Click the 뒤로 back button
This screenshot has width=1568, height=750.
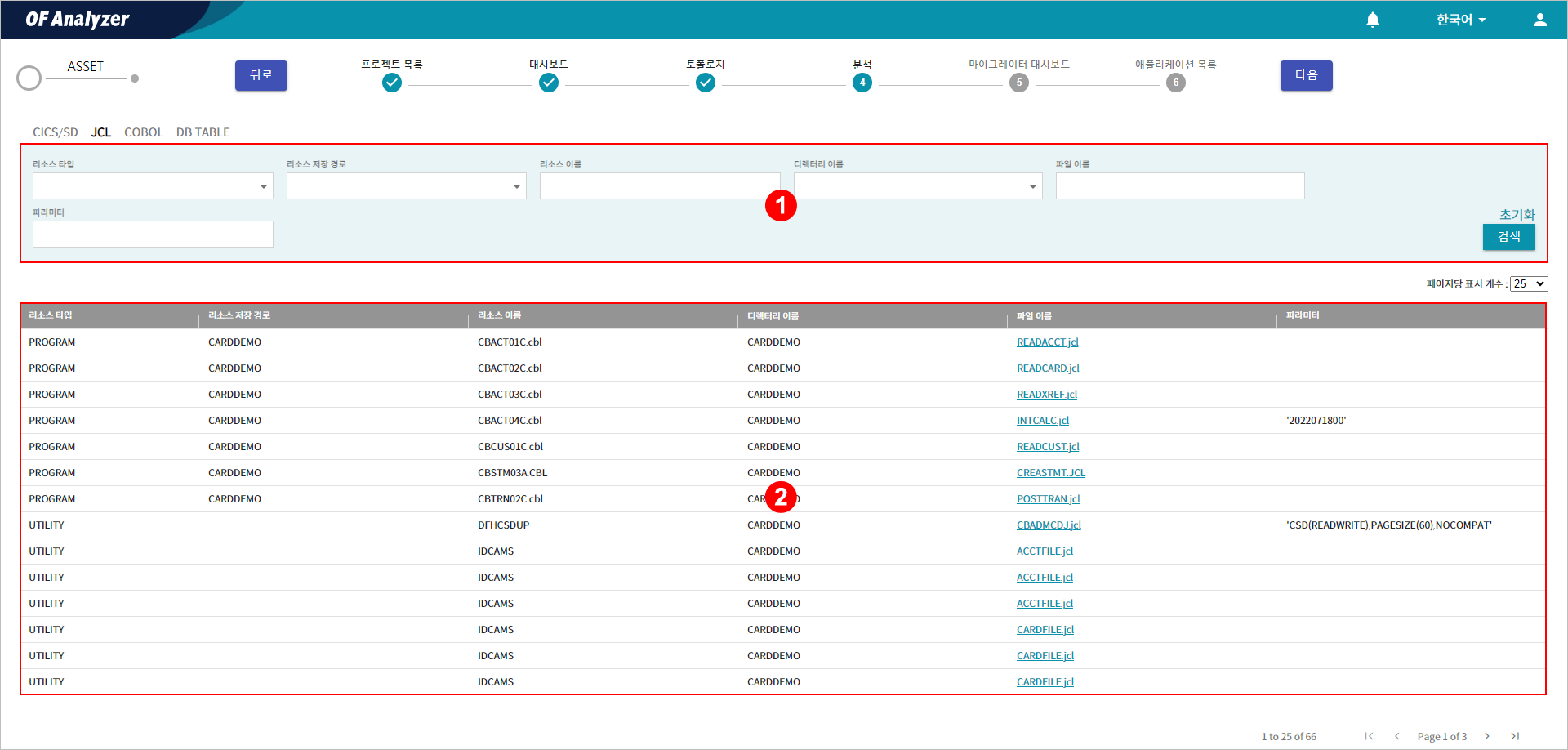pos(261,75)
